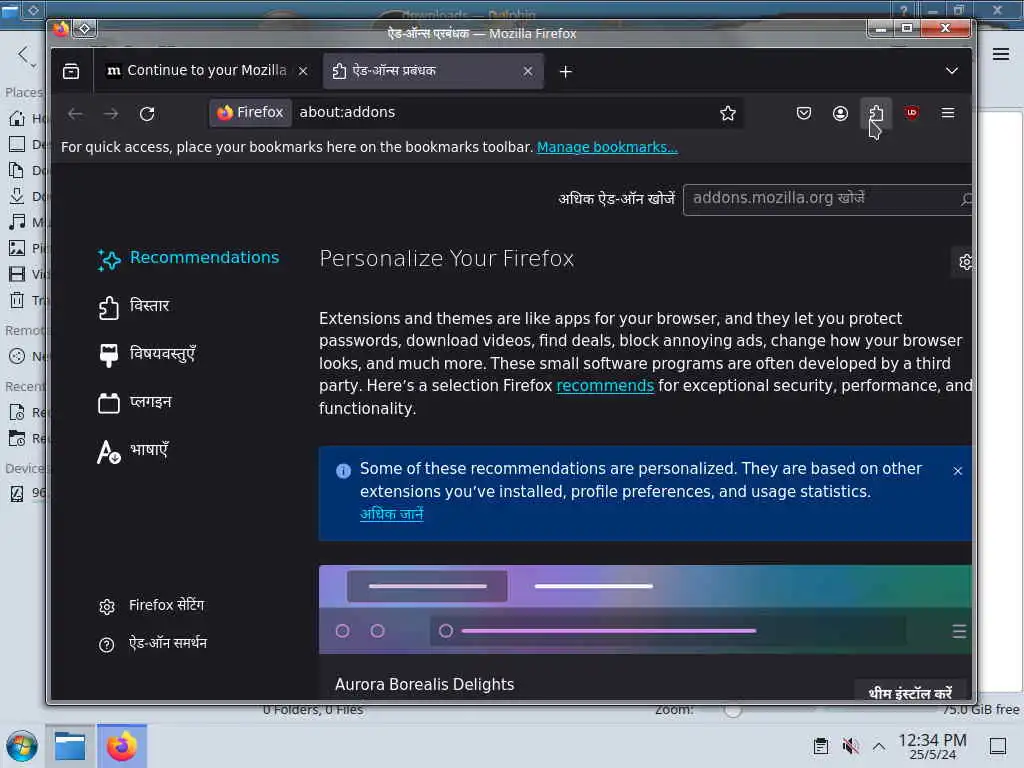The image size is (1024, 768).
Task: Expand hidden system tray icons arrow
Action: pos(878,746)
